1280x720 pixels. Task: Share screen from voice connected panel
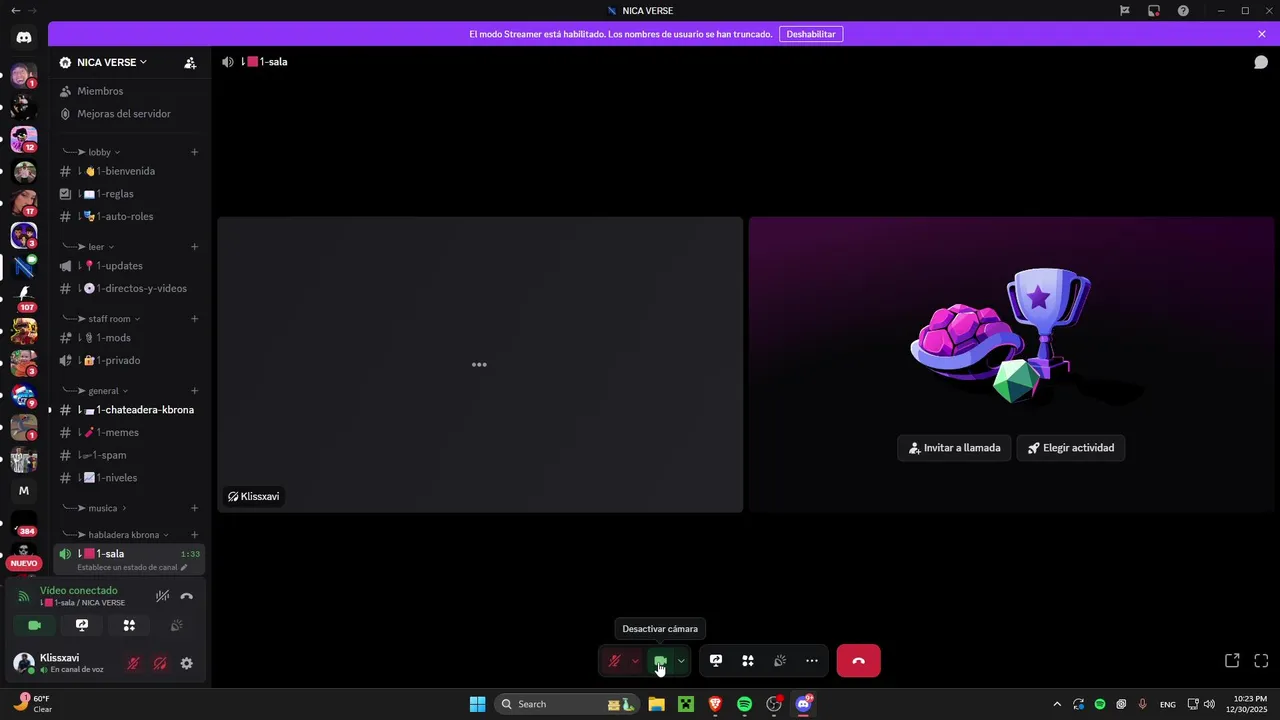click(82, 625)
